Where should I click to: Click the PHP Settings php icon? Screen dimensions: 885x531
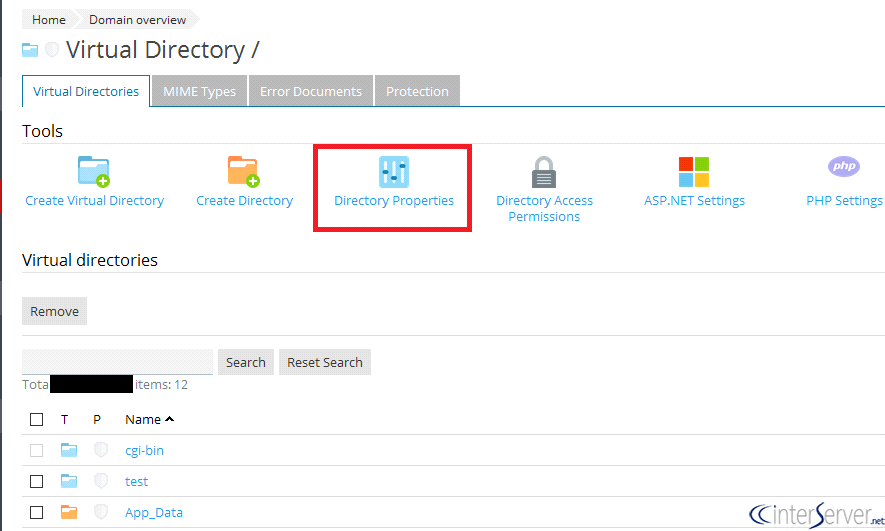[x=844, y=166]
